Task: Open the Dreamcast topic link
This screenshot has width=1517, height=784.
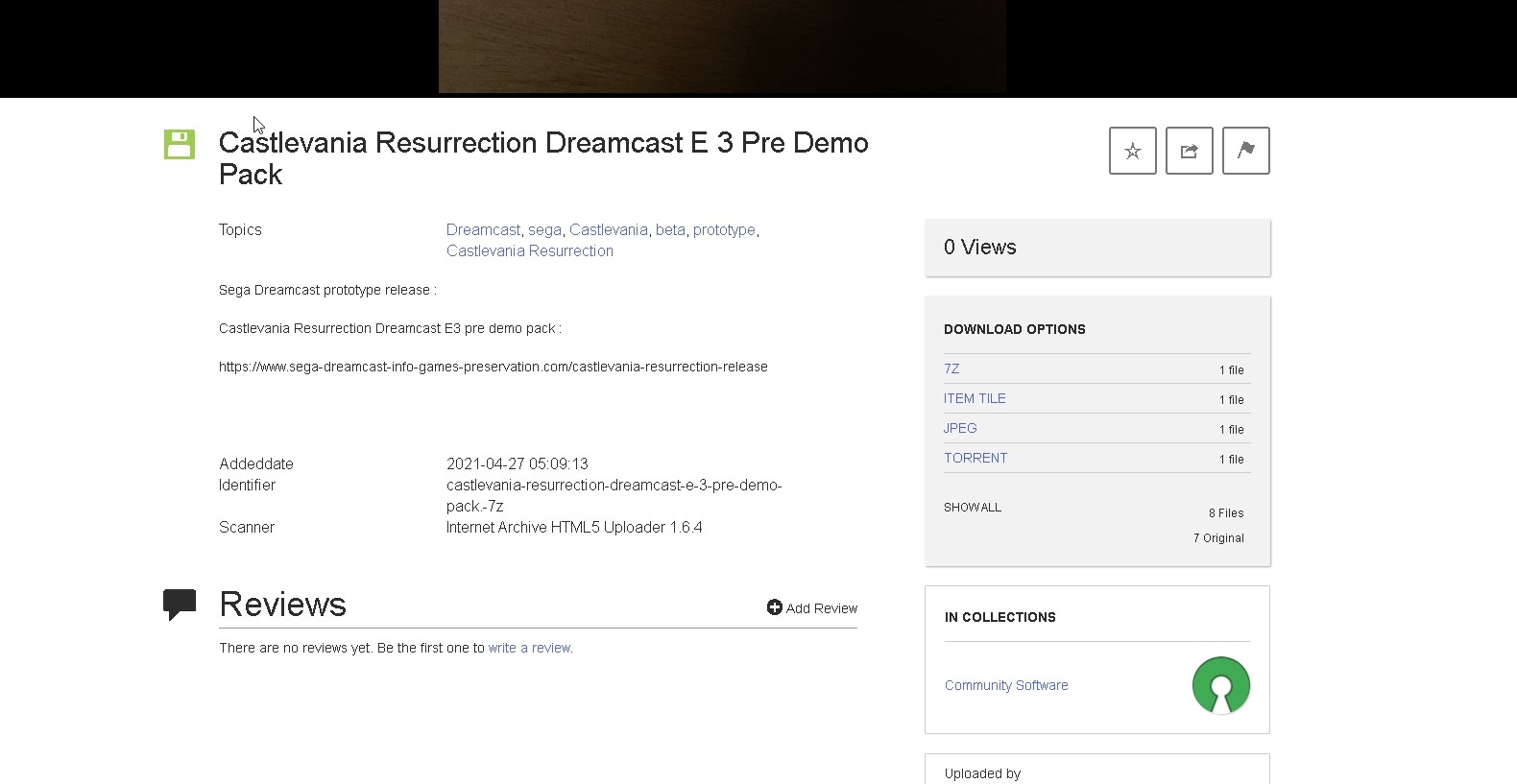Action: (x=483, y=229)
